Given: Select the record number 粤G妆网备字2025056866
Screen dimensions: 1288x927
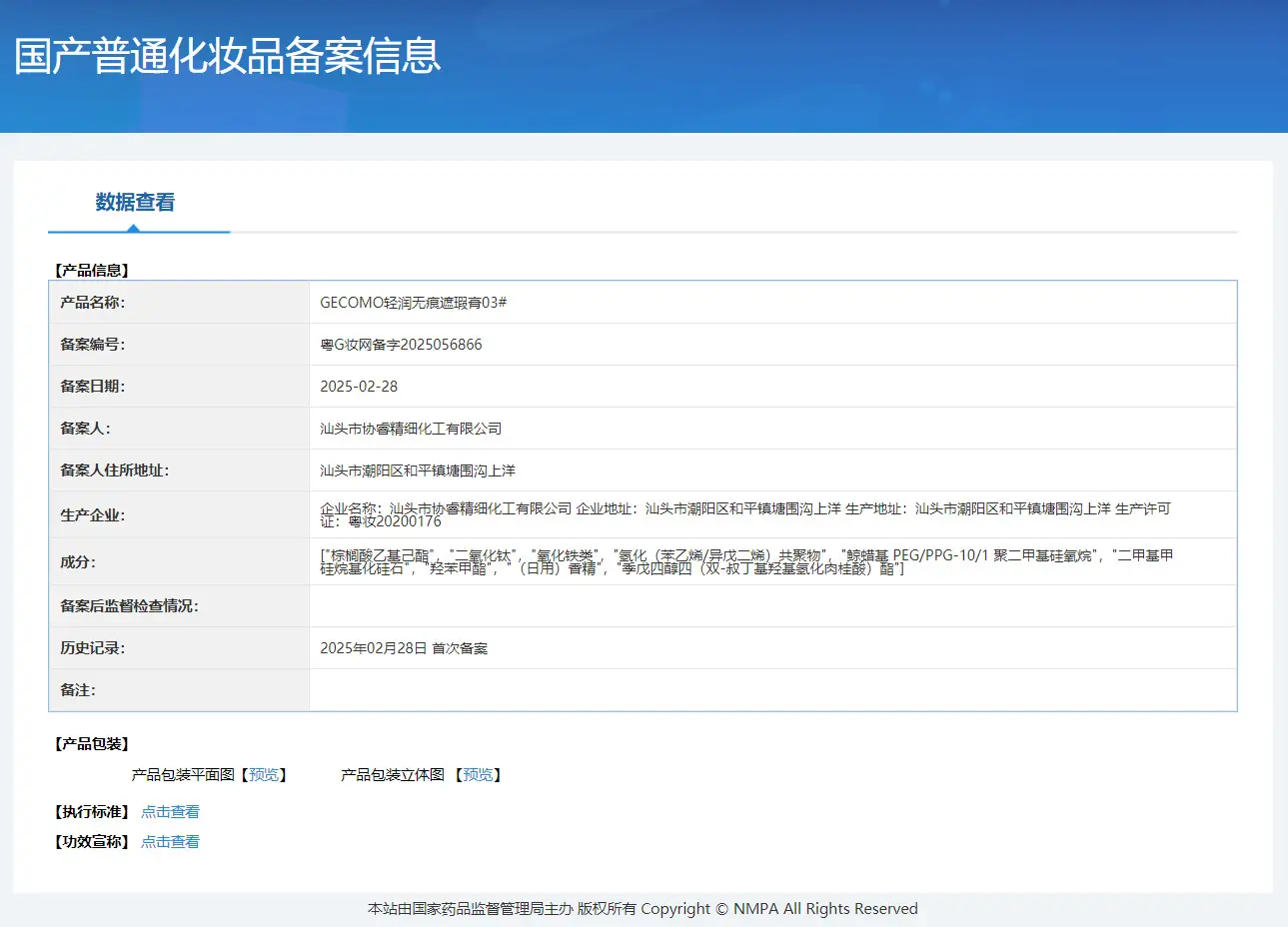Looking at the screenshot, I should coord(401,345).
